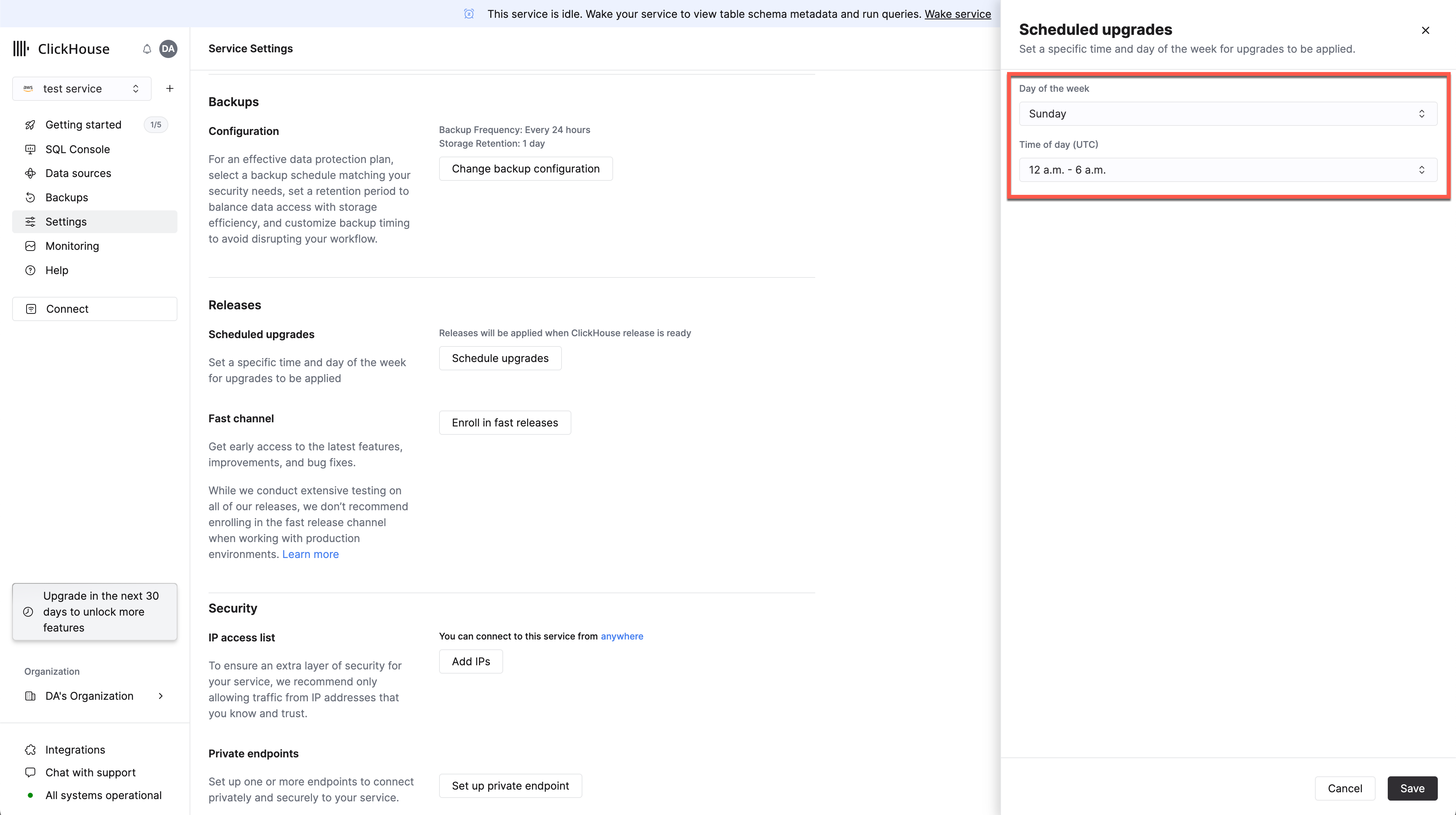Viewport: 1456px width, 815px height.
Task: Open the Getting Started section
Action: click(x=83, y=124)
